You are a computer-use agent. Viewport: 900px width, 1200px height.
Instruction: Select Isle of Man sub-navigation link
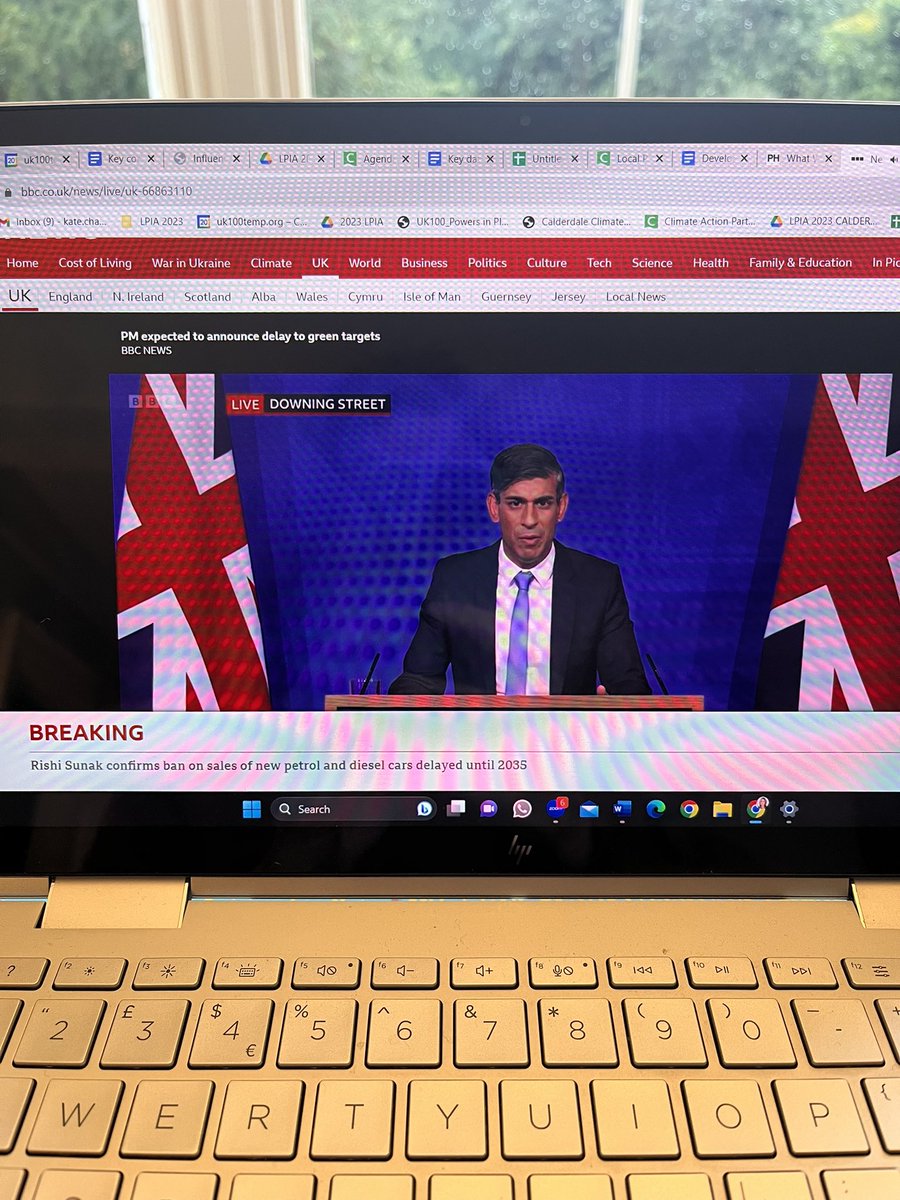click(432, 297)
